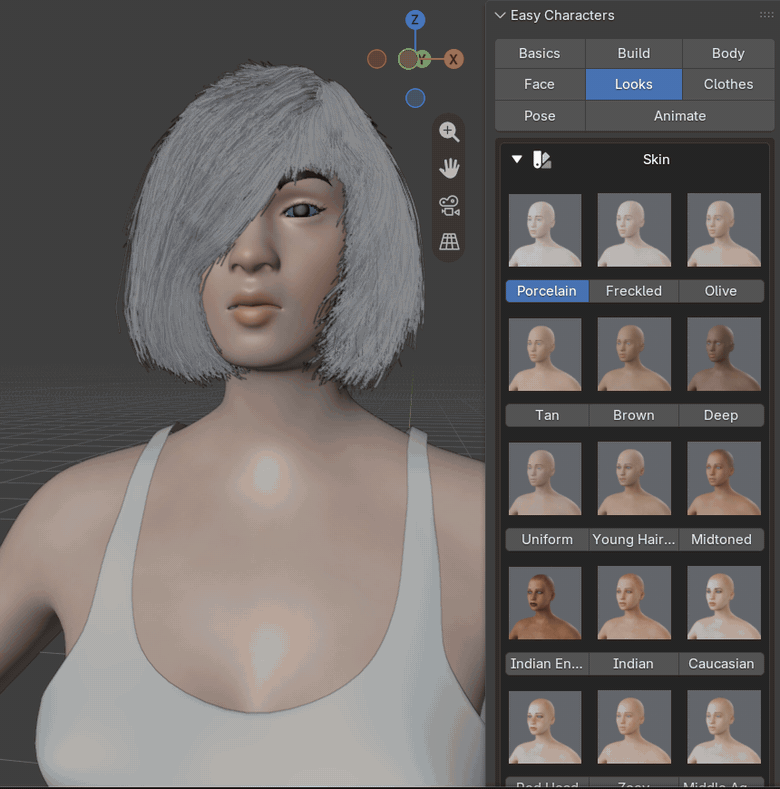The height and width of the screenshot is (789, 780).
Task: Click the Tan skin preview thumbnail
Action: pyautogui.click(x=545, y=354)
